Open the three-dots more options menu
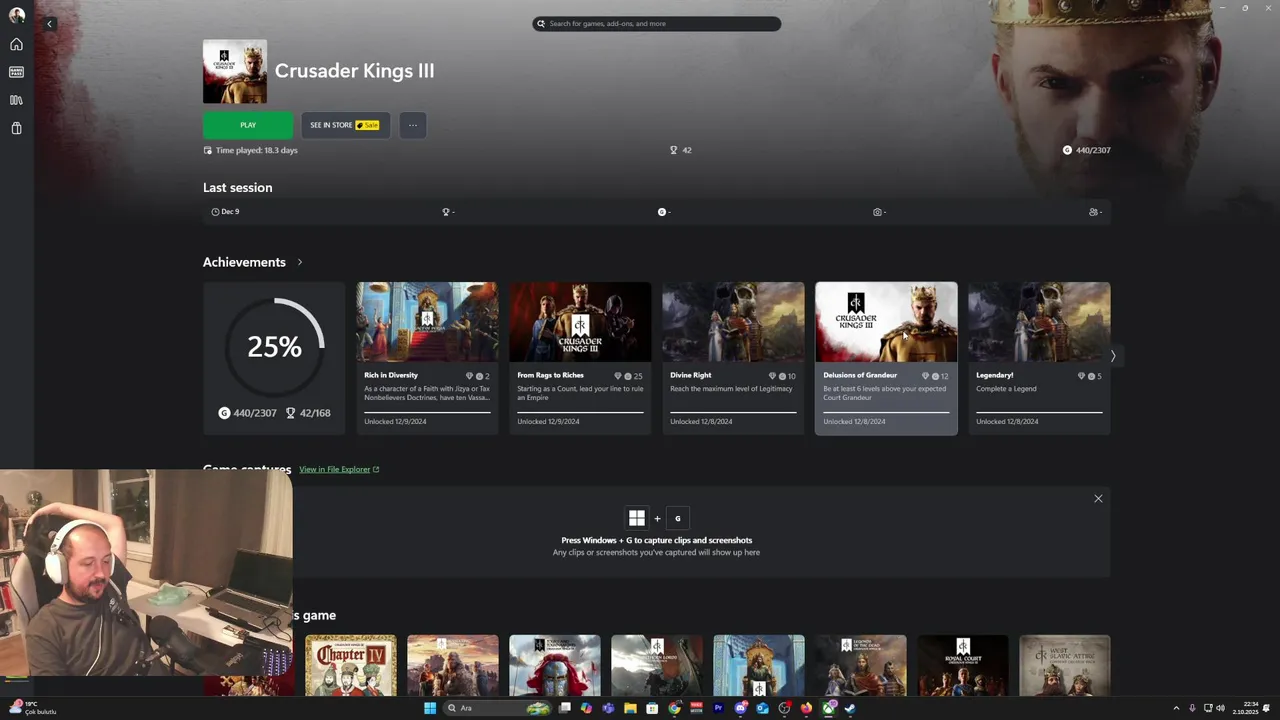 pos(413,125)
